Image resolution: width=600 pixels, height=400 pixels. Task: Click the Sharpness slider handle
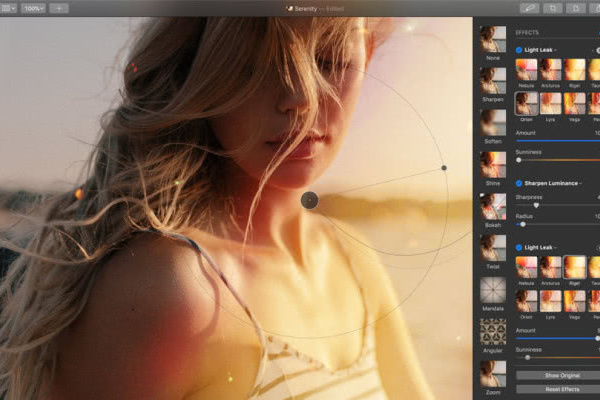pyautogui.click(x=536, y=206)
